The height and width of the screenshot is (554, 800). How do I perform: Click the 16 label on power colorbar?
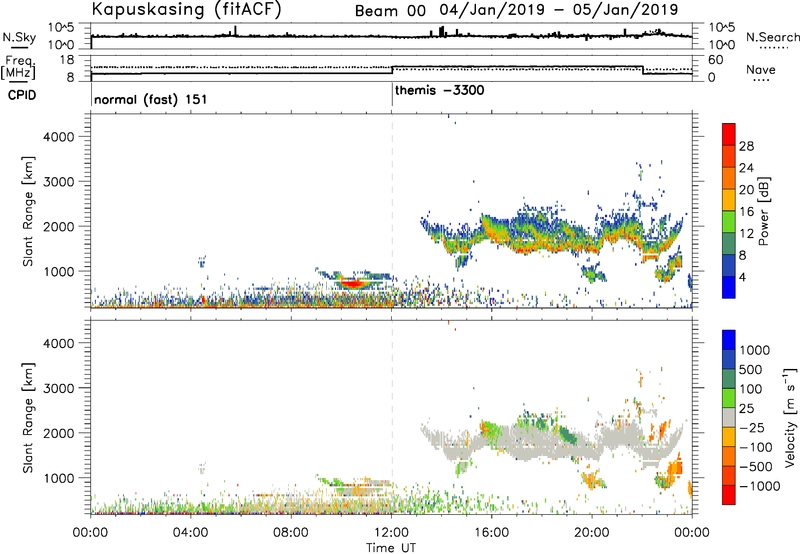[746, 212]
